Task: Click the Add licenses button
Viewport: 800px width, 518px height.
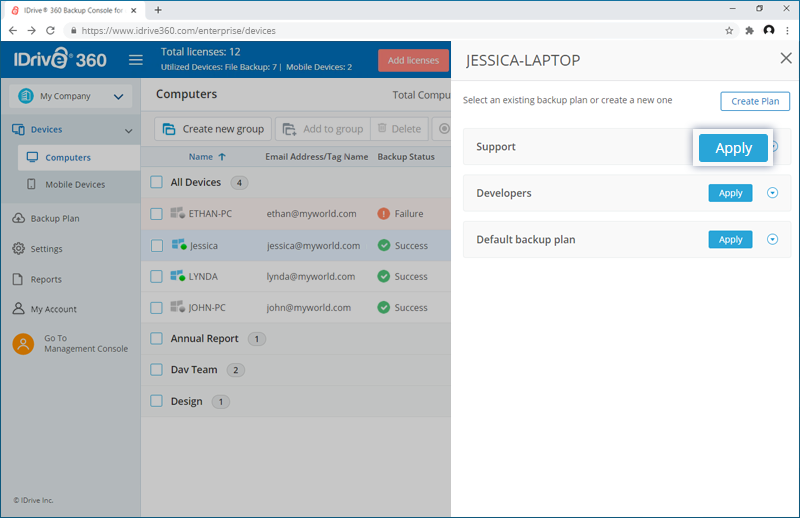Action: (413, 60)
